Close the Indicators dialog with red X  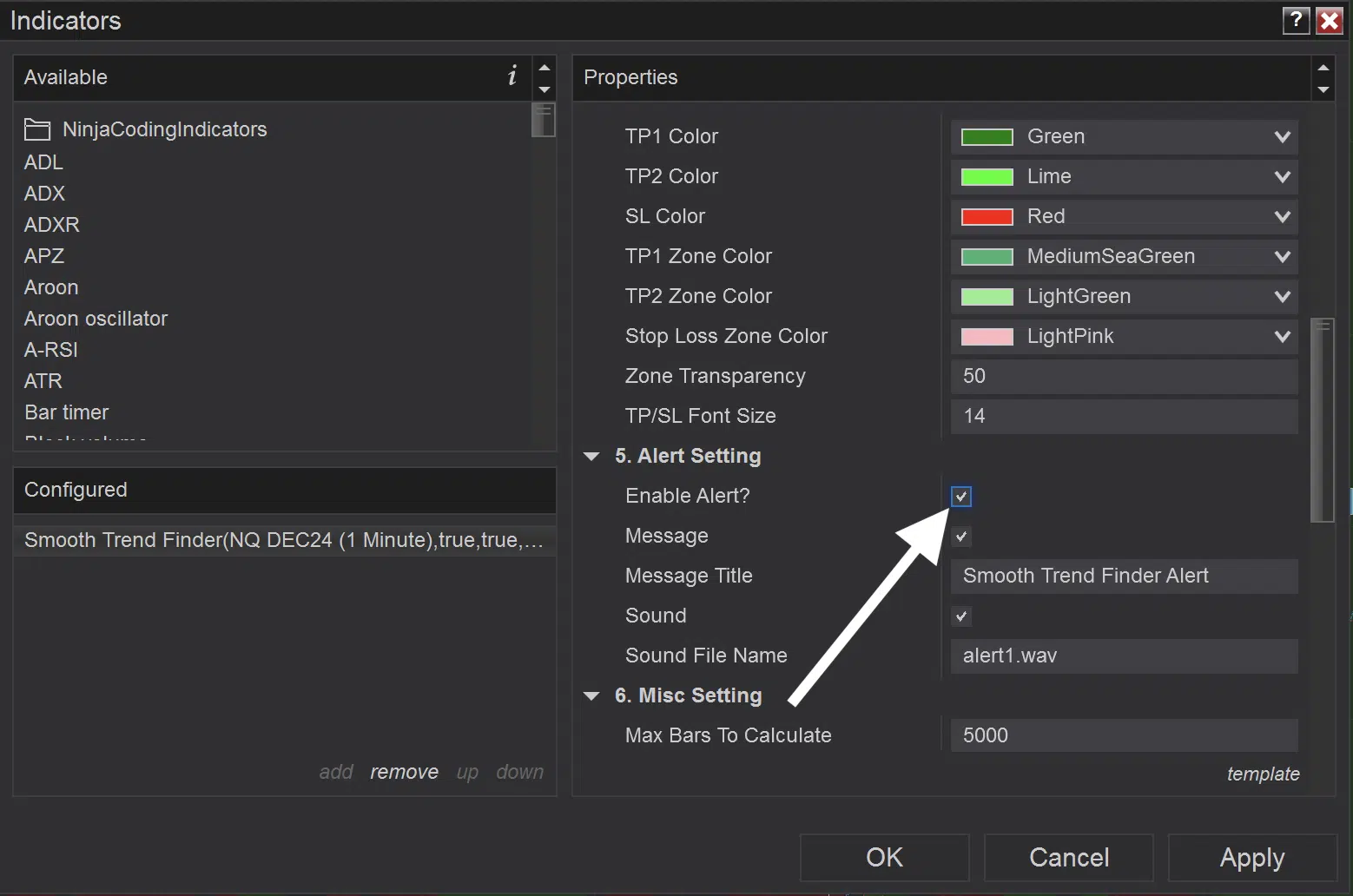[x=1330, y=20]
